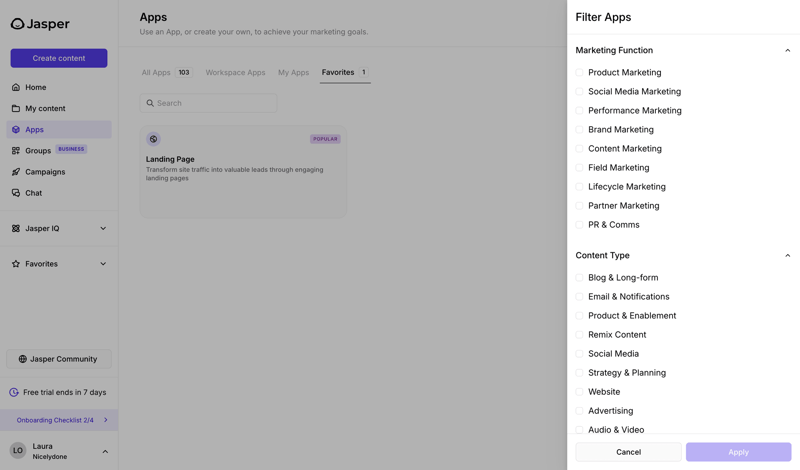Open the Onboarding Checklist arrow
Screen dimensions: 800x470
[x=106, y=420]
